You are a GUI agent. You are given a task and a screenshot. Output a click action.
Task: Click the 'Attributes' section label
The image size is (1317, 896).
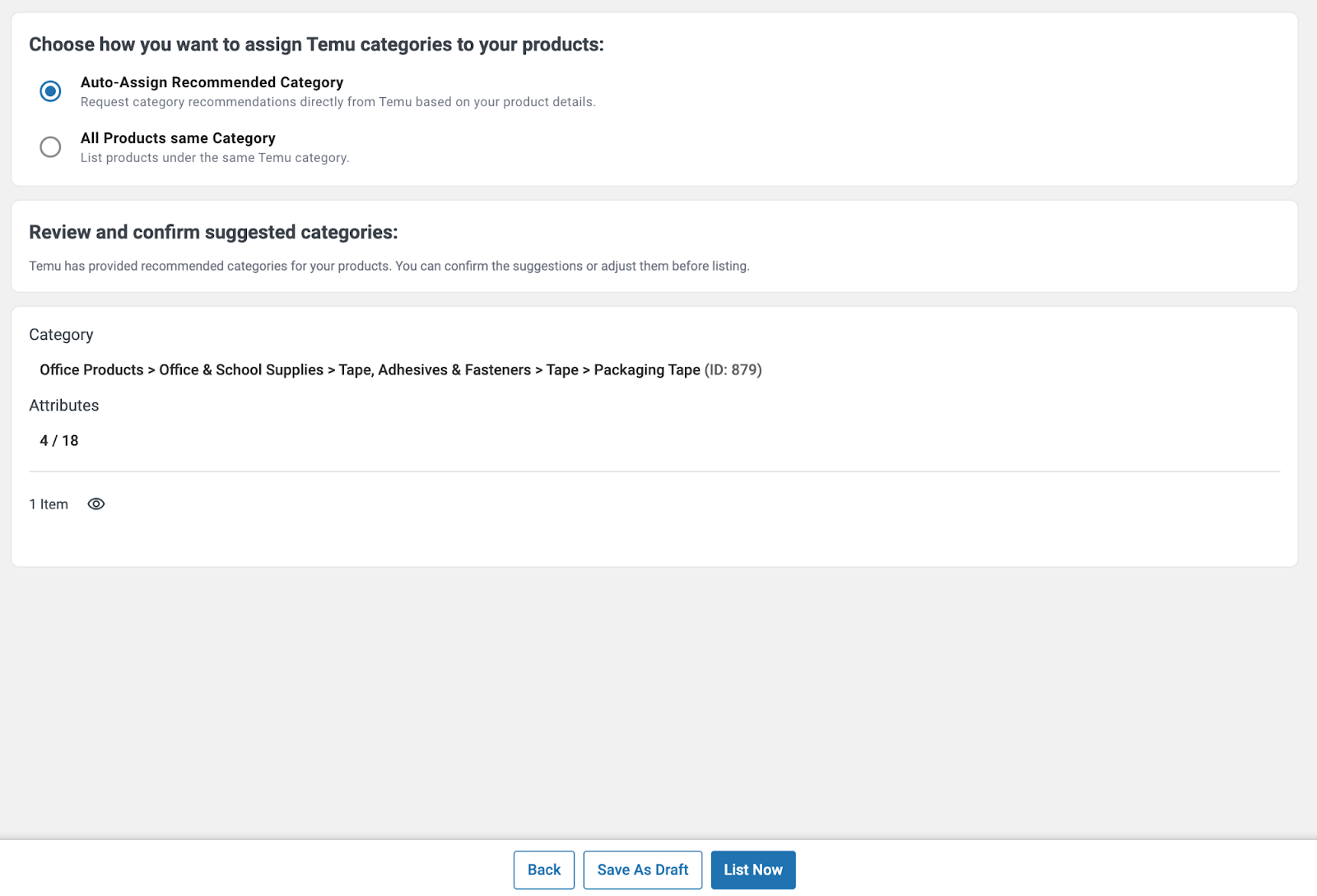click(x=64, y=406)
